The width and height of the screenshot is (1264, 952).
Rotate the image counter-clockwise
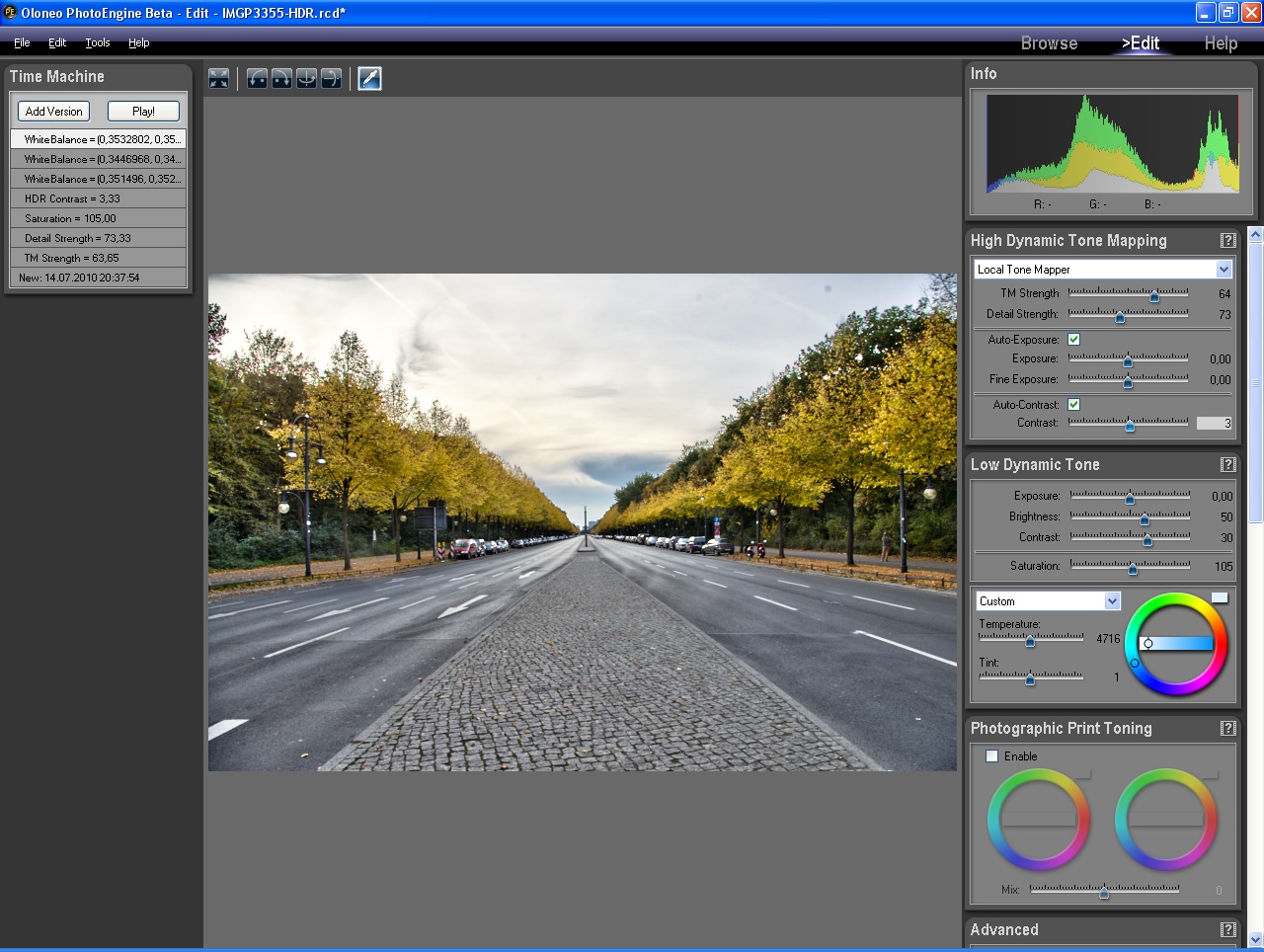point(258,78)
